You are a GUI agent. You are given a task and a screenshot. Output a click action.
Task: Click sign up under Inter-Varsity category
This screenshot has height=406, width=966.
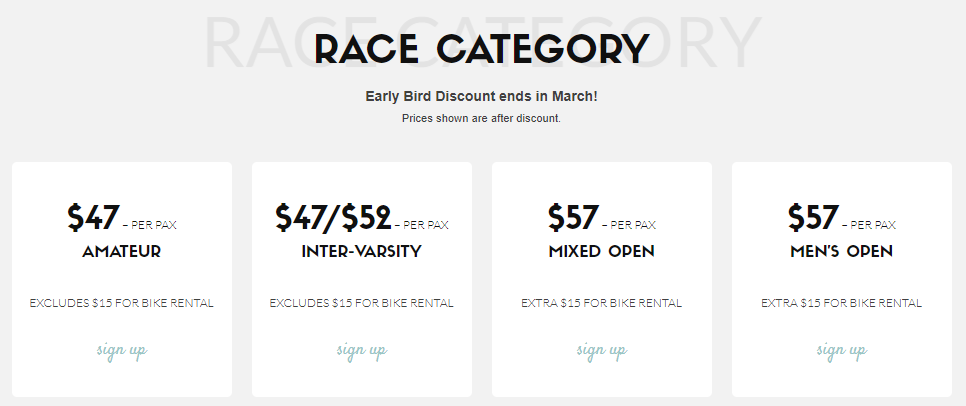click(362, 351)
